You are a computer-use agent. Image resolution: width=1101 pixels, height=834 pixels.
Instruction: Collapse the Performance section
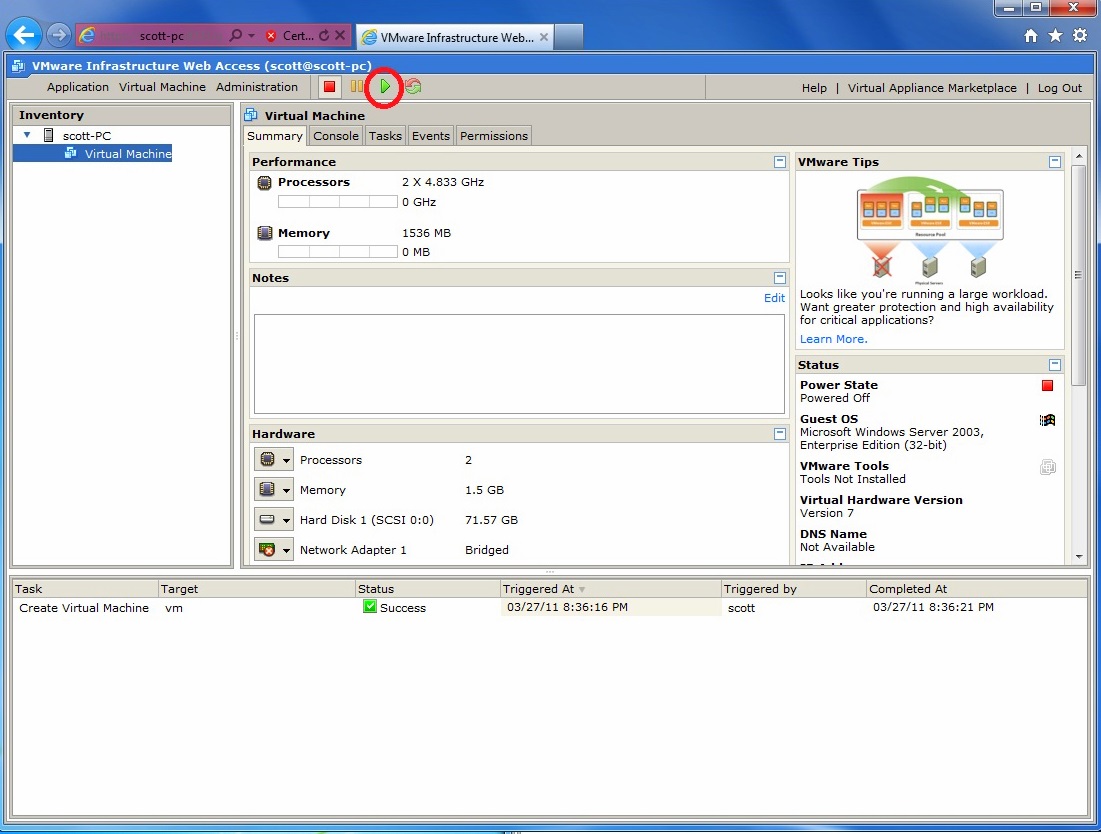pyautogui.click(x=779, y=162)
